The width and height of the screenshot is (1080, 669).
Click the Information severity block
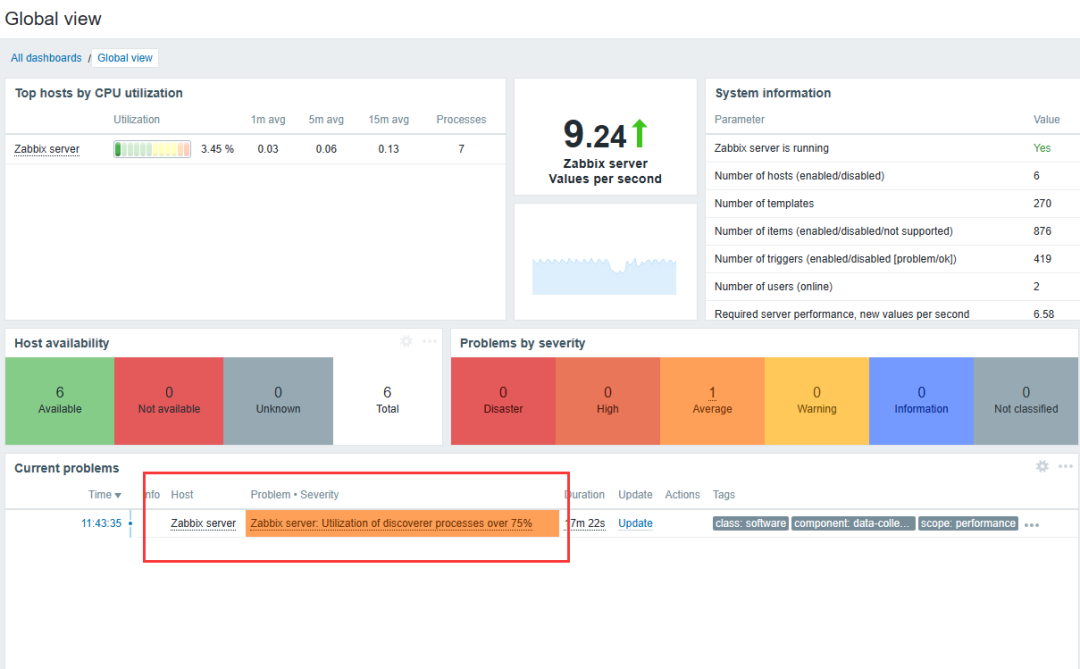(x=922, y=400)
